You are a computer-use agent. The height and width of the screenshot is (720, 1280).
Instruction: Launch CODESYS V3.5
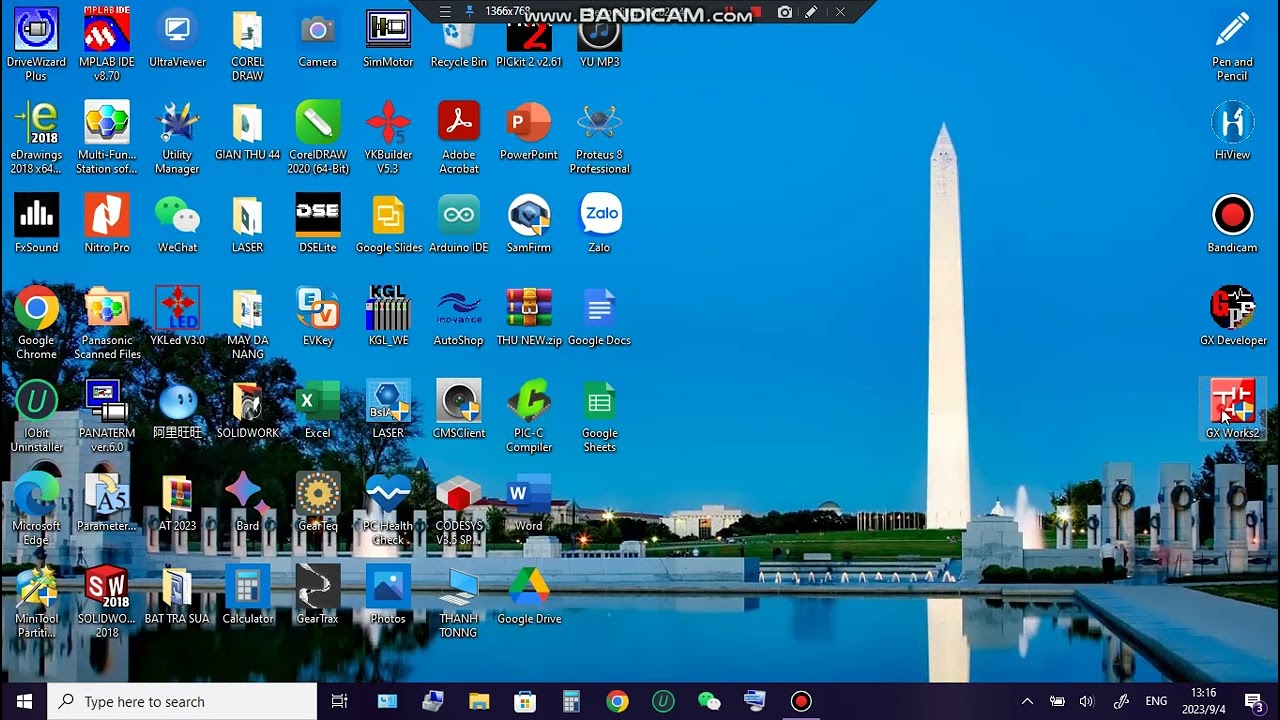(x=458, y=510)
